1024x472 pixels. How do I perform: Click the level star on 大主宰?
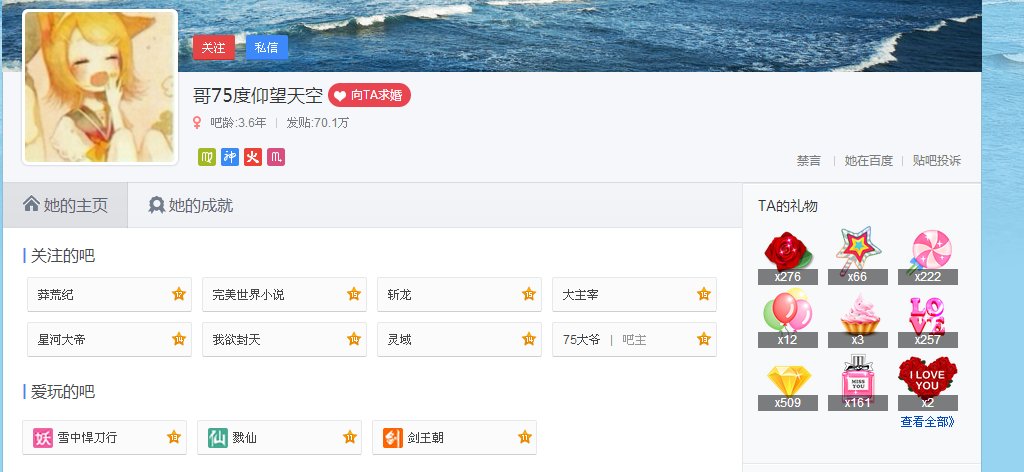click(x=703, y=294)
